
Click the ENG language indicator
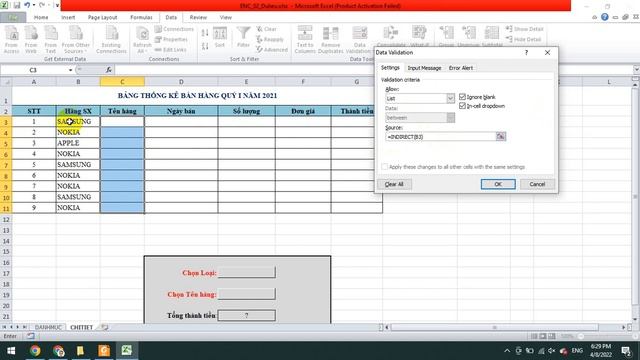pos(577,351)
